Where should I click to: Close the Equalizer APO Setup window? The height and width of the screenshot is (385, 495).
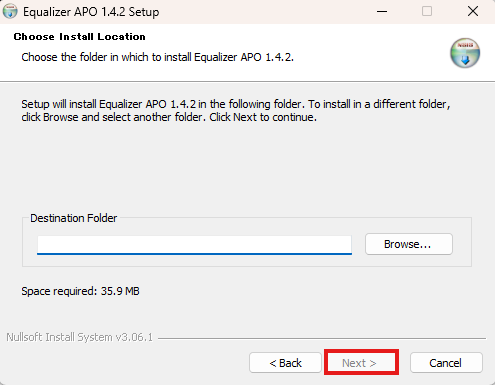pos(473,11)
